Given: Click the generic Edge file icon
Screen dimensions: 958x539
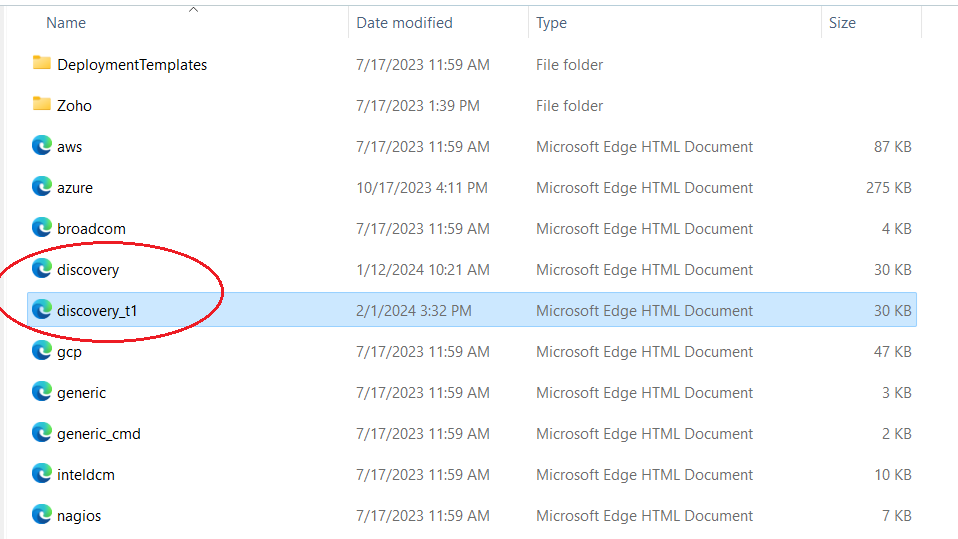Looking at the screenshot, I should click(x=41, y=392).
